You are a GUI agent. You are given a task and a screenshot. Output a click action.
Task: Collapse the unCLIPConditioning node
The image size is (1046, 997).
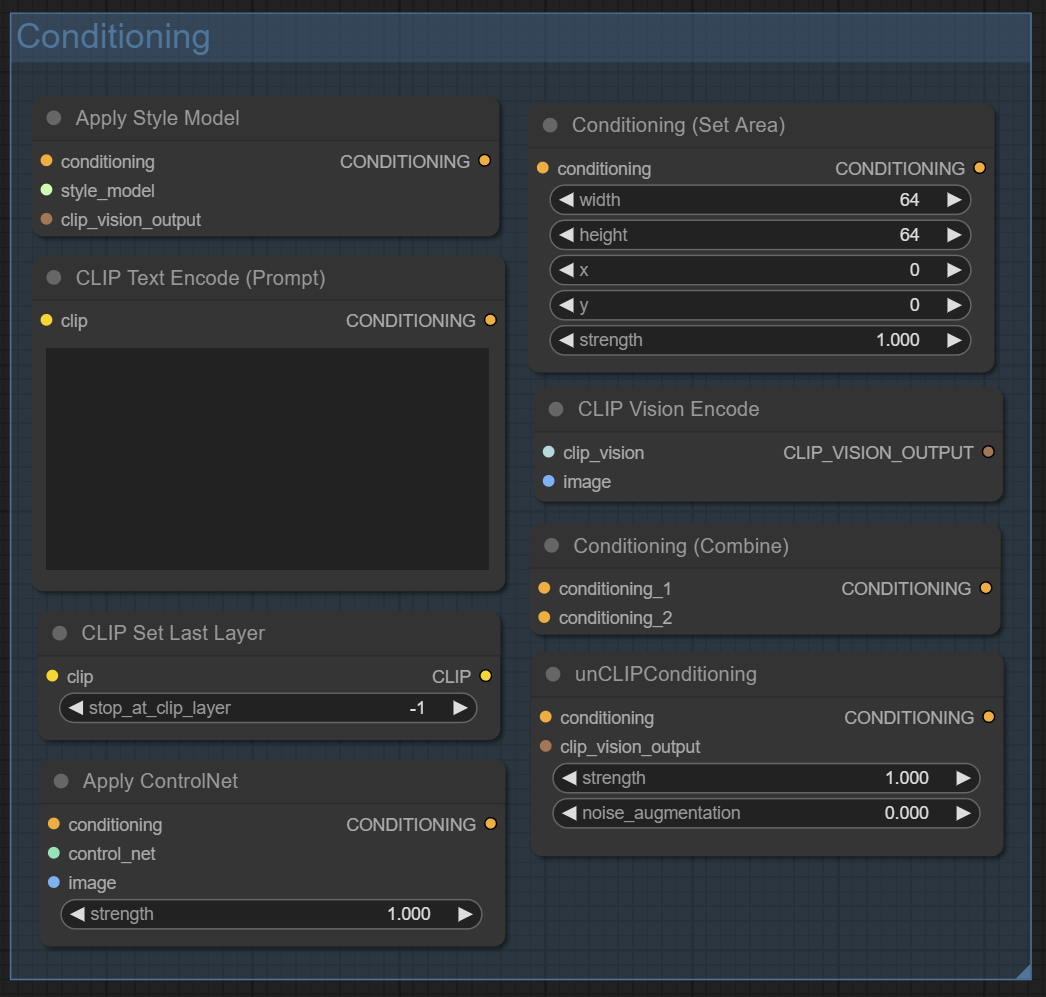[553, 674]
